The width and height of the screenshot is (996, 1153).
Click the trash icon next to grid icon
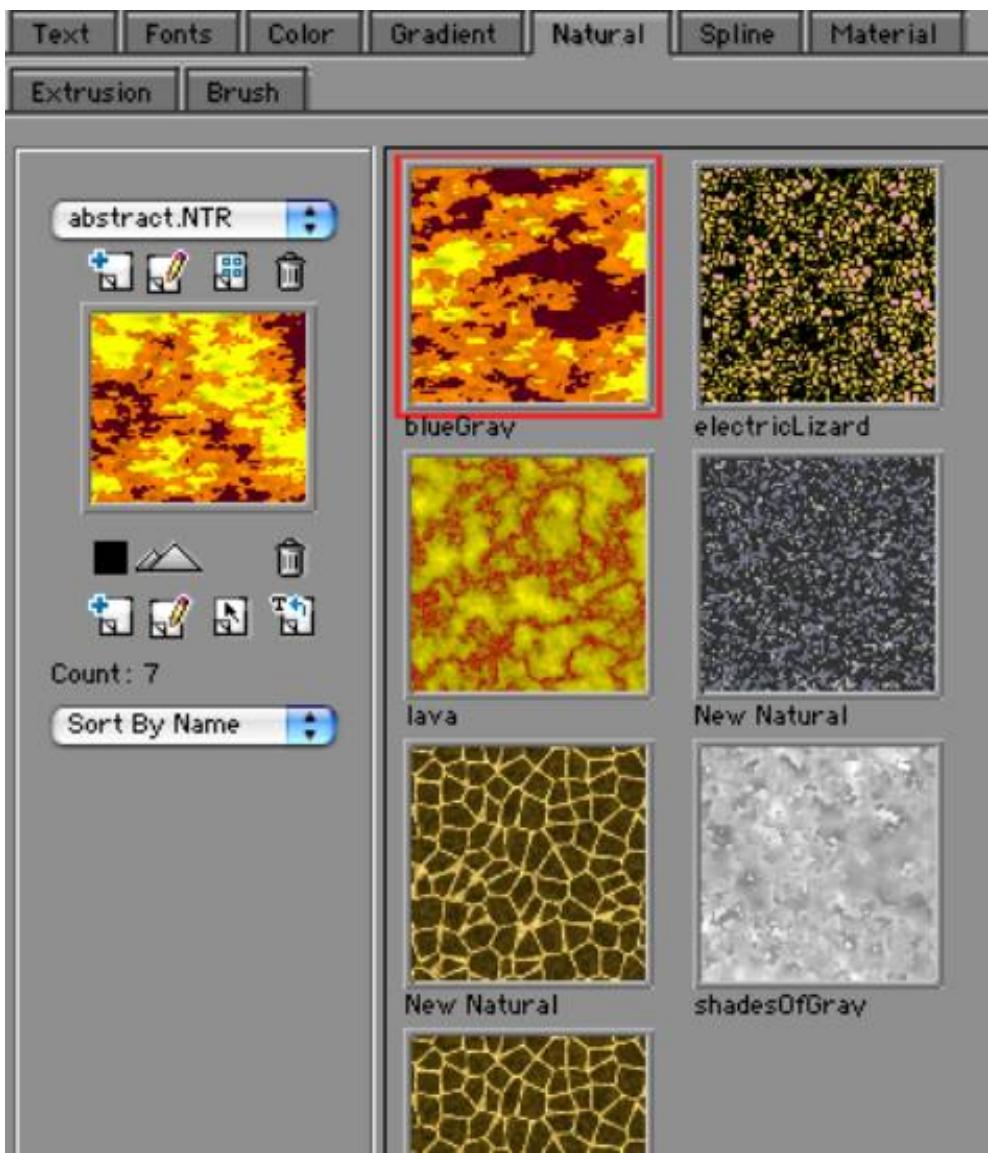tap(290, 272)
